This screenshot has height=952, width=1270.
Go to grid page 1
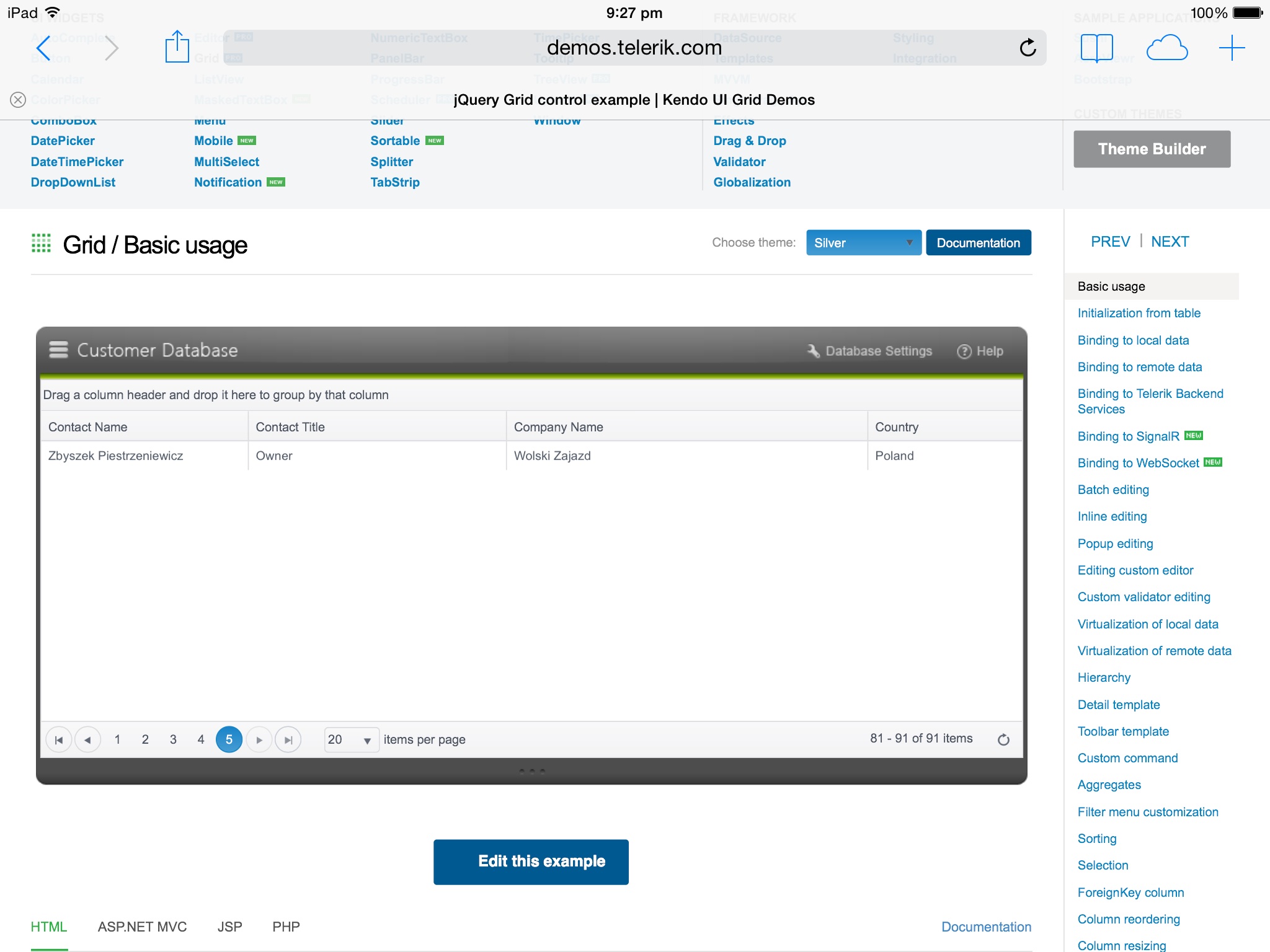click(117, 739)
